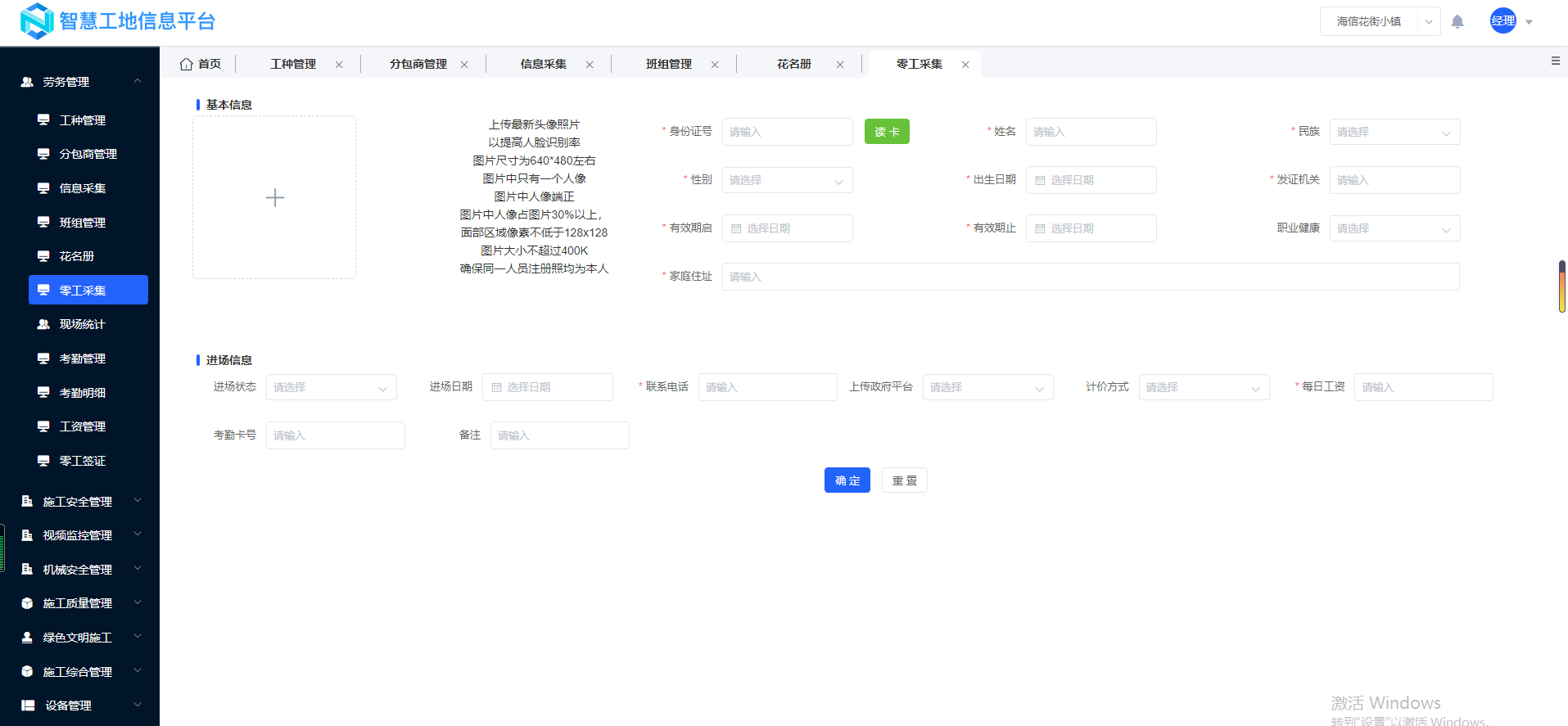Click the 家庭住址 input field
Viewport: 1568px width, 726px height.
(x=1091, y=277)
